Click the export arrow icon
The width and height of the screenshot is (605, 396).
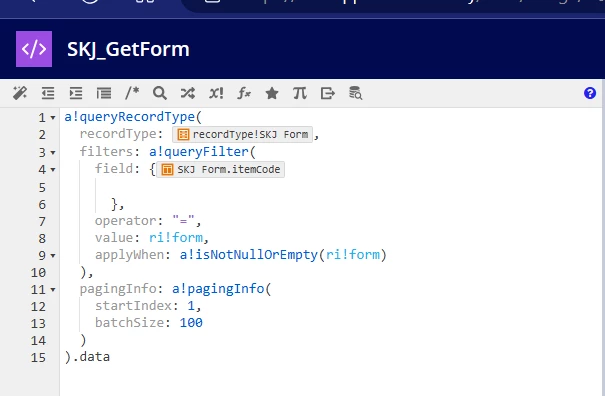[328, 93]
